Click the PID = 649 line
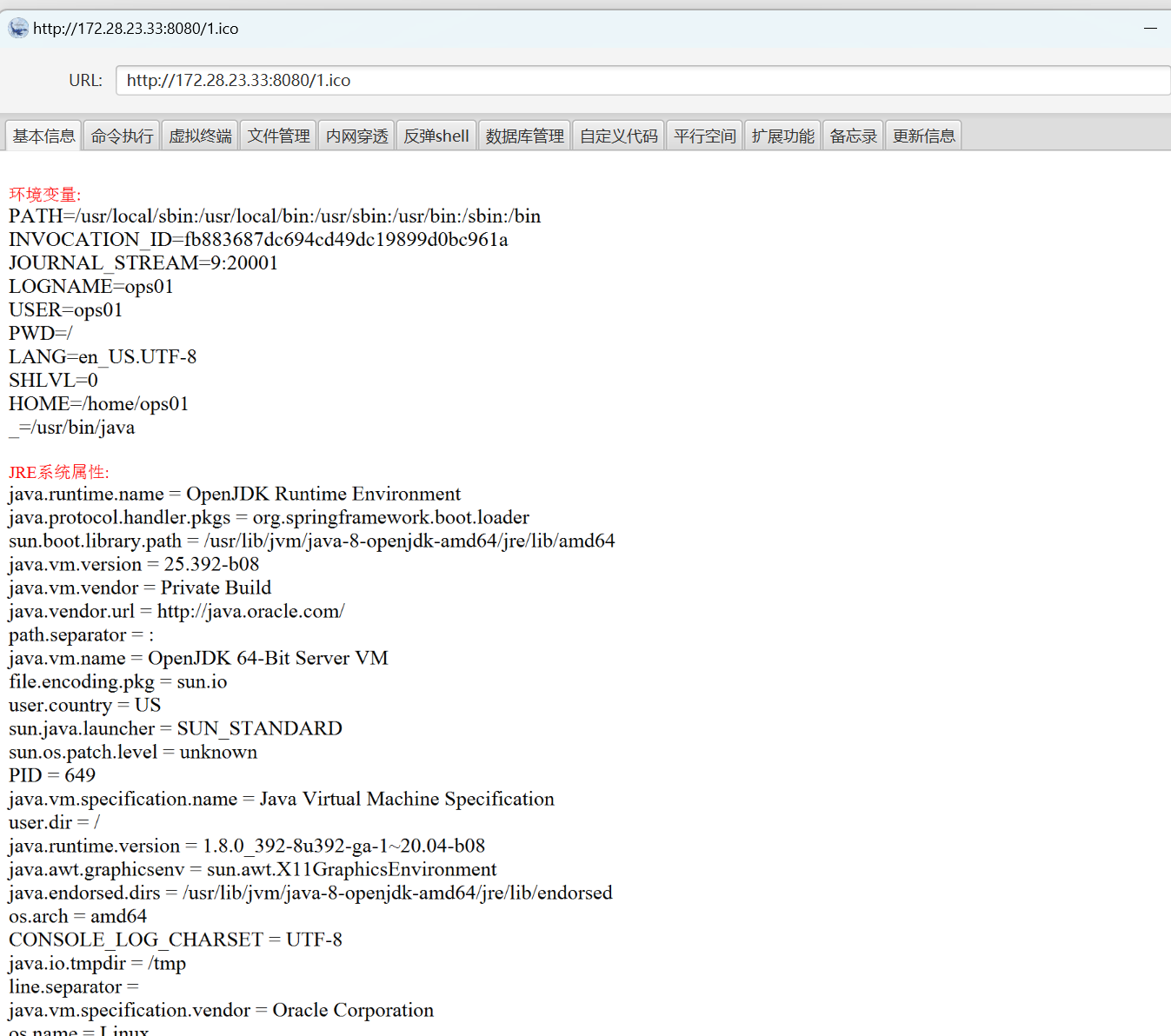This screenshot has height=1036, width=1171. [x=52, y=775]
